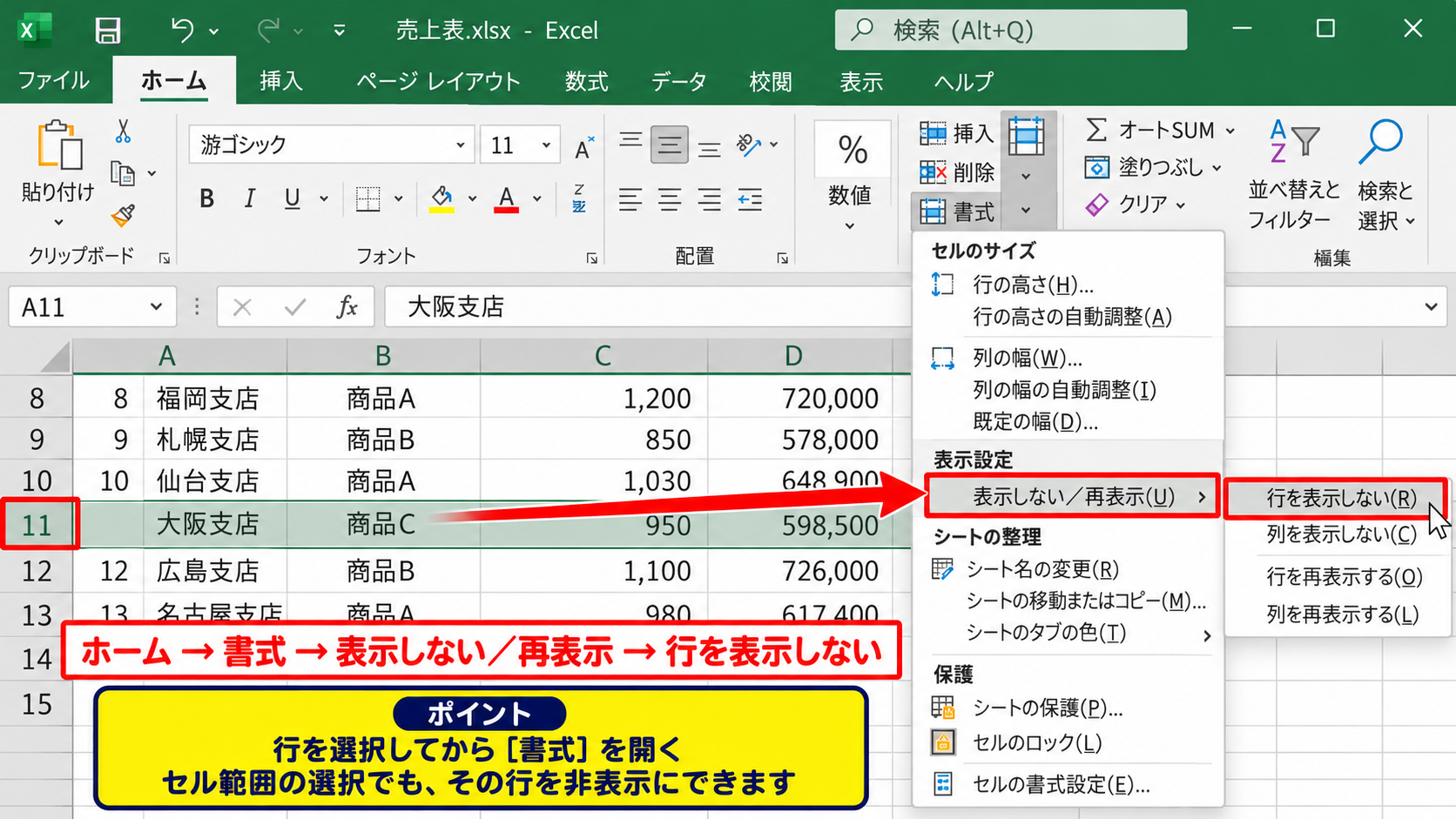Toggle center horizontal alignment
The image size is (1456, 819).
coord(670,199)
